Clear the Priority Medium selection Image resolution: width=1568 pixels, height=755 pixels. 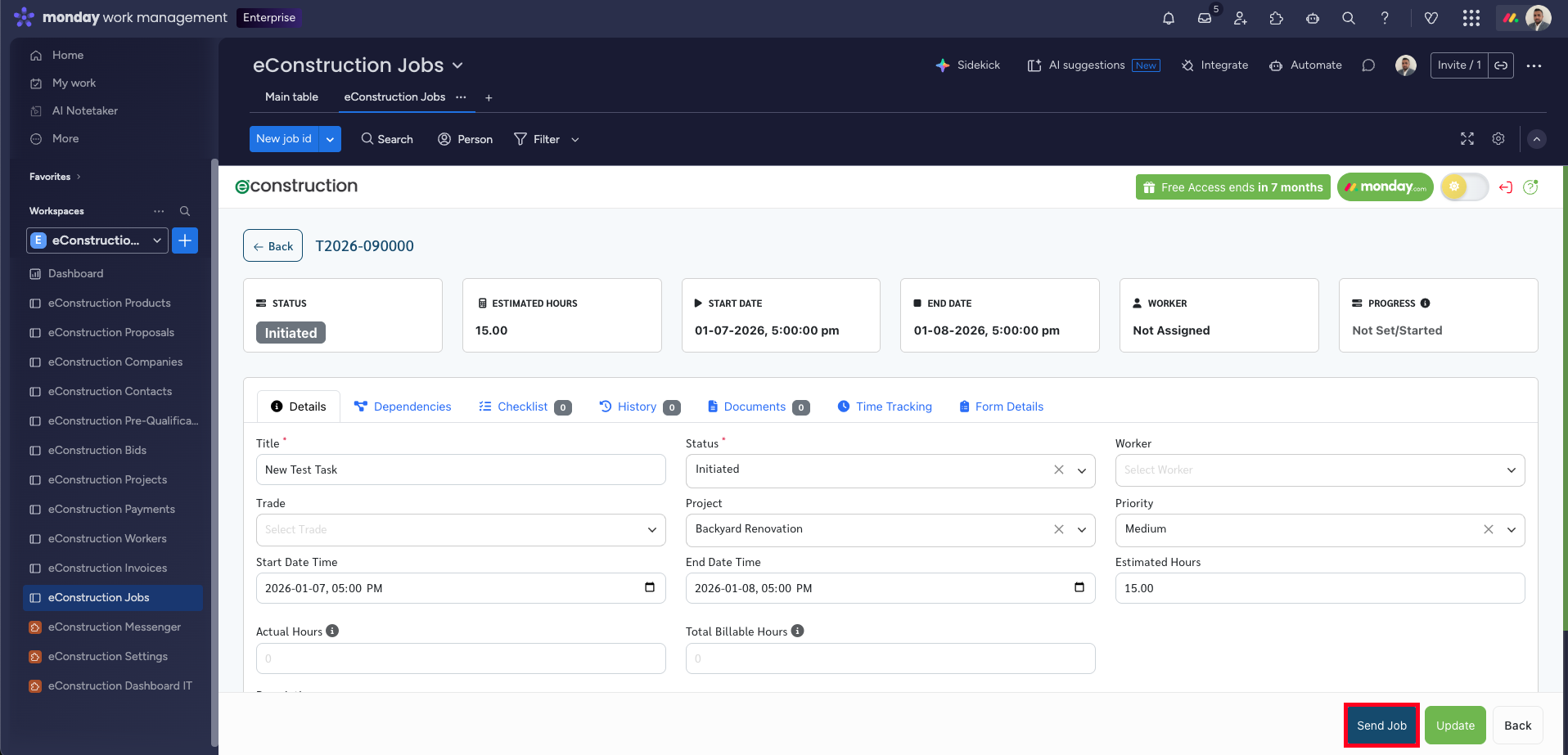(x=1489, y=529)
